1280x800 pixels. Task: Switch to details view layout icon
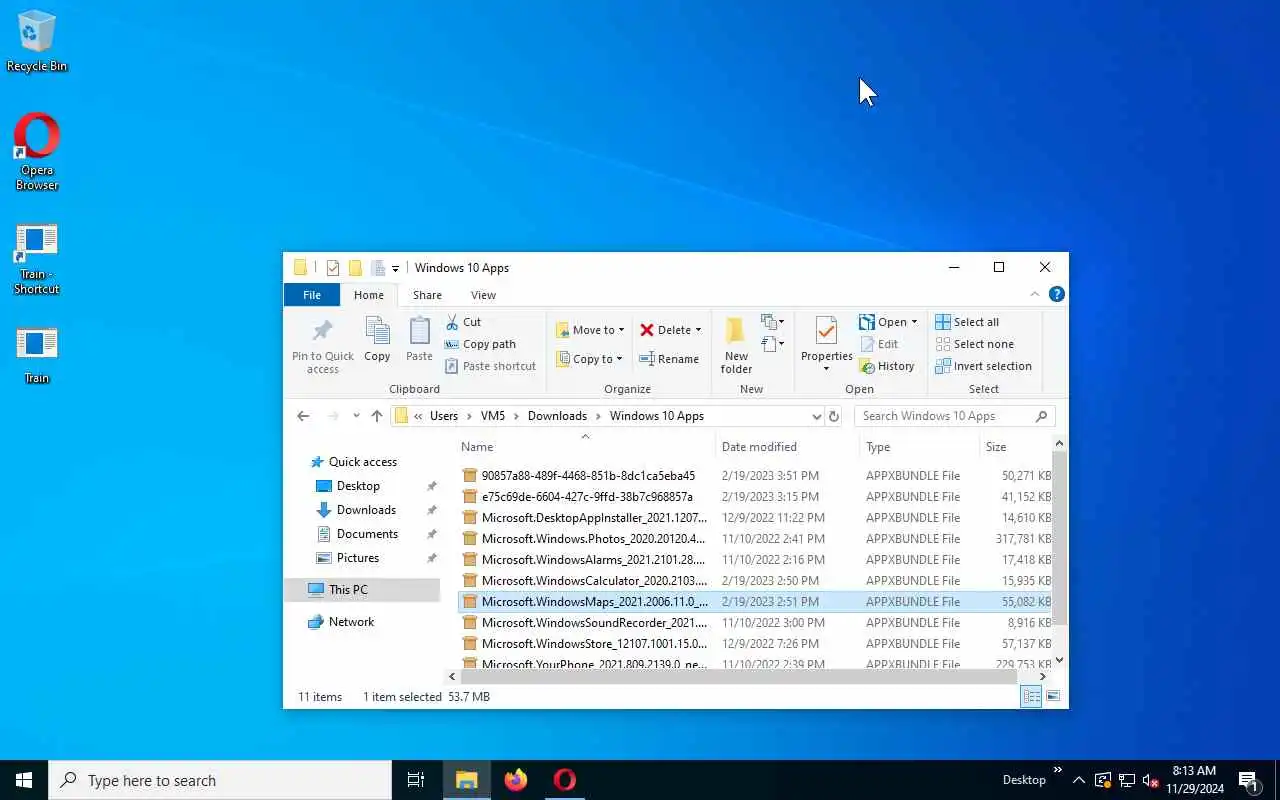pos(1031,696)
